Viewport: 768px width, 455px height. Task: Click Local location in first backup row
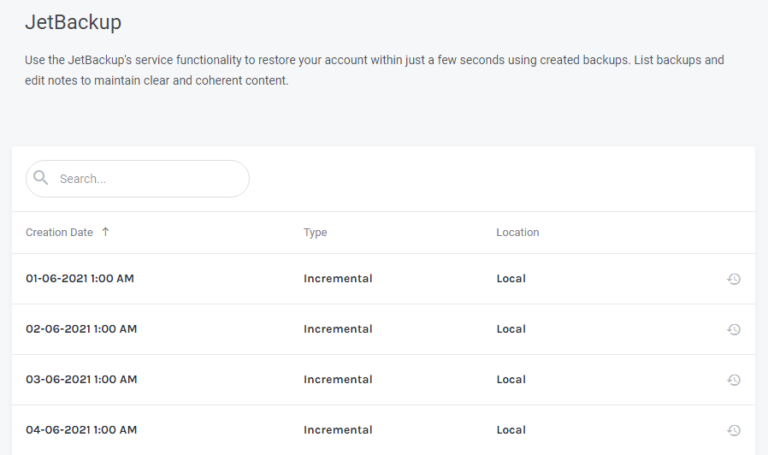click(511, 278)
